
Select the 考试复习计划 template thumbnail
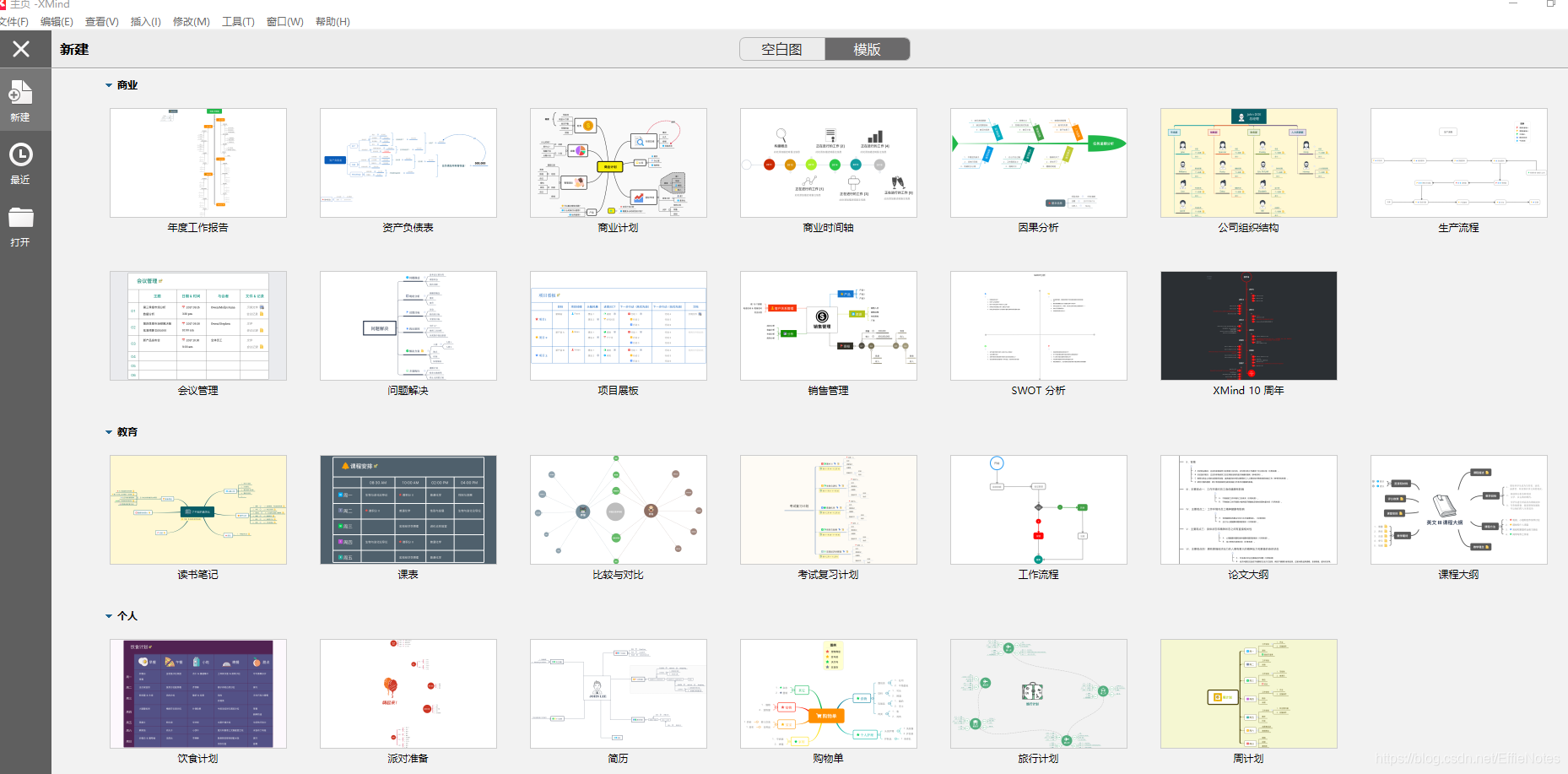coord(829,510)
